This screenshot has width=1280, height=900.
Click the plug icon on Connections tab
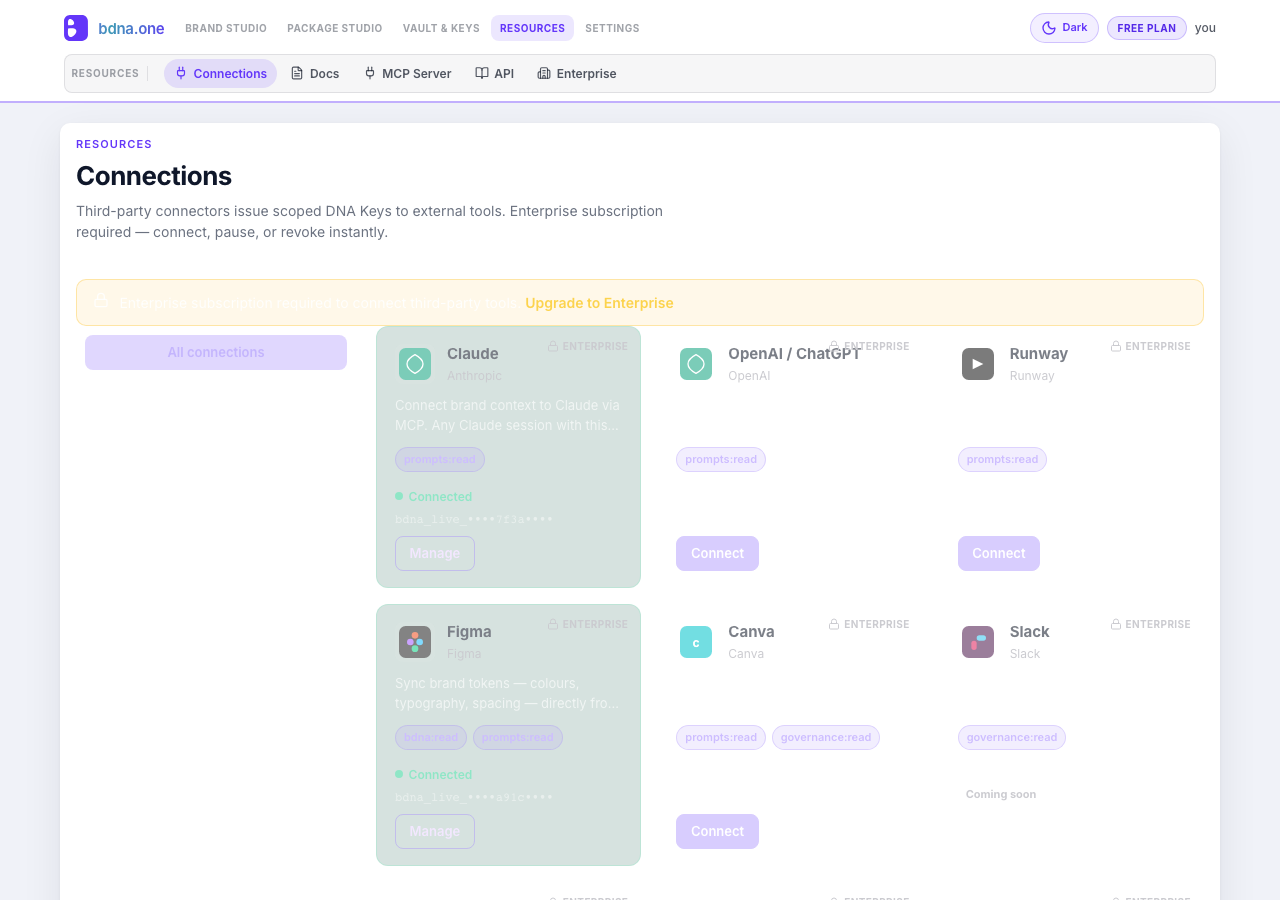[181, 73]
